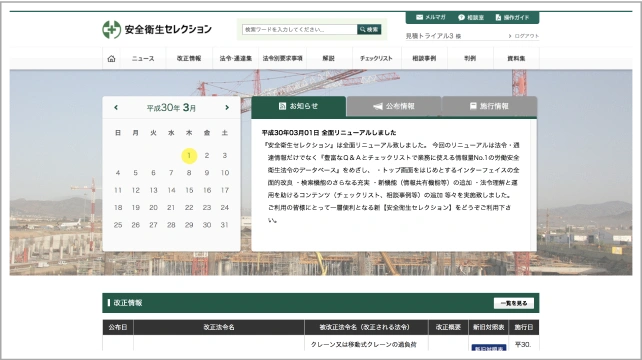The image size is (642, 360).
Task: Click the 検索 search button
Action: point(369,29)
